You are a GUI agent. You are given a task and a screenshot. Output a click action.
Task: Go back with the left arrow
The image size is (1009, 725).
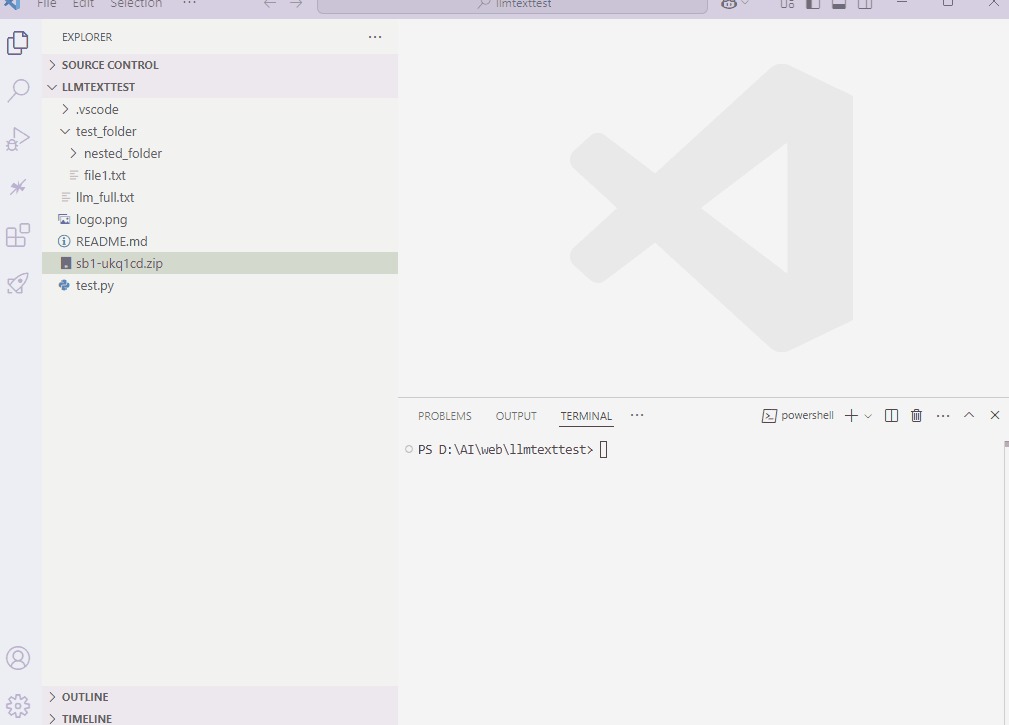[x=270, y=5]
